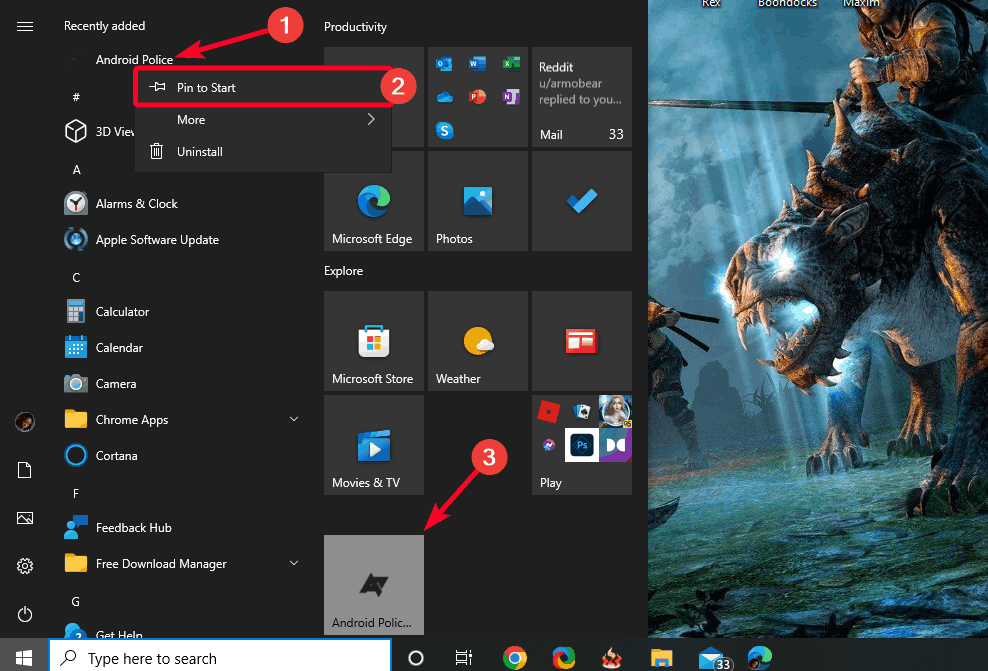The height and width of the screenshot is (671, 988).
Task: Click the Explore group heading
Action: 343,271
